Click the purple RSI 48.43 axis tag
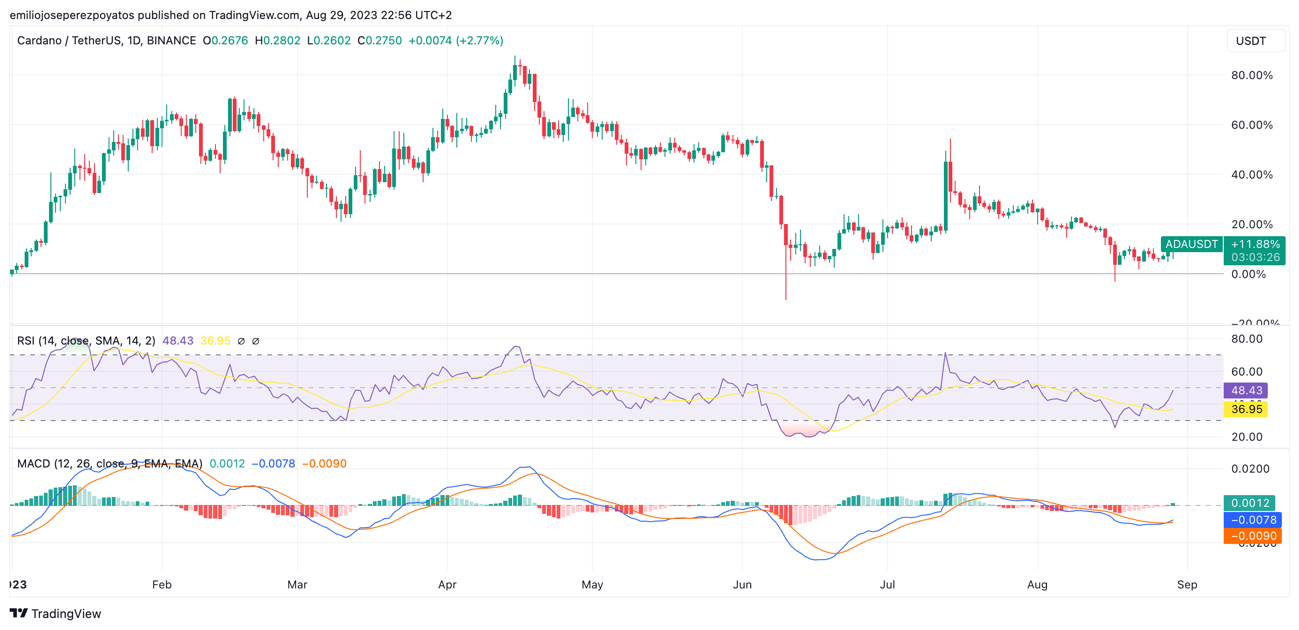Screen dimensions: 1299x630 pos(1247,391)
